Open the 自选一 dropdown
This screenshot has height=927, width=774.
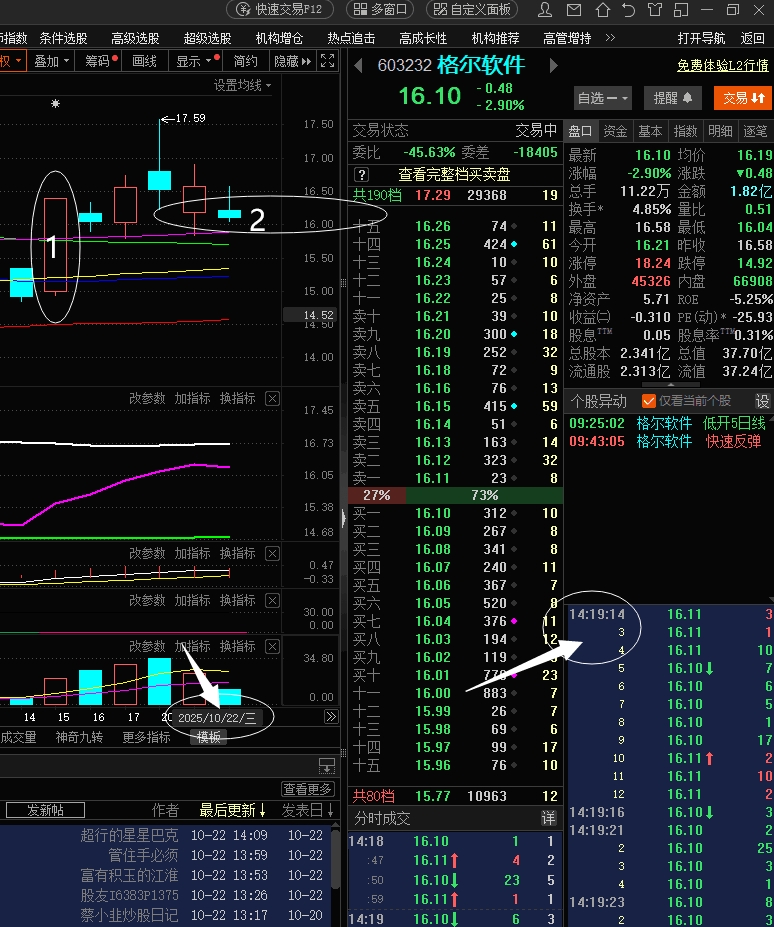click(603, 98)
